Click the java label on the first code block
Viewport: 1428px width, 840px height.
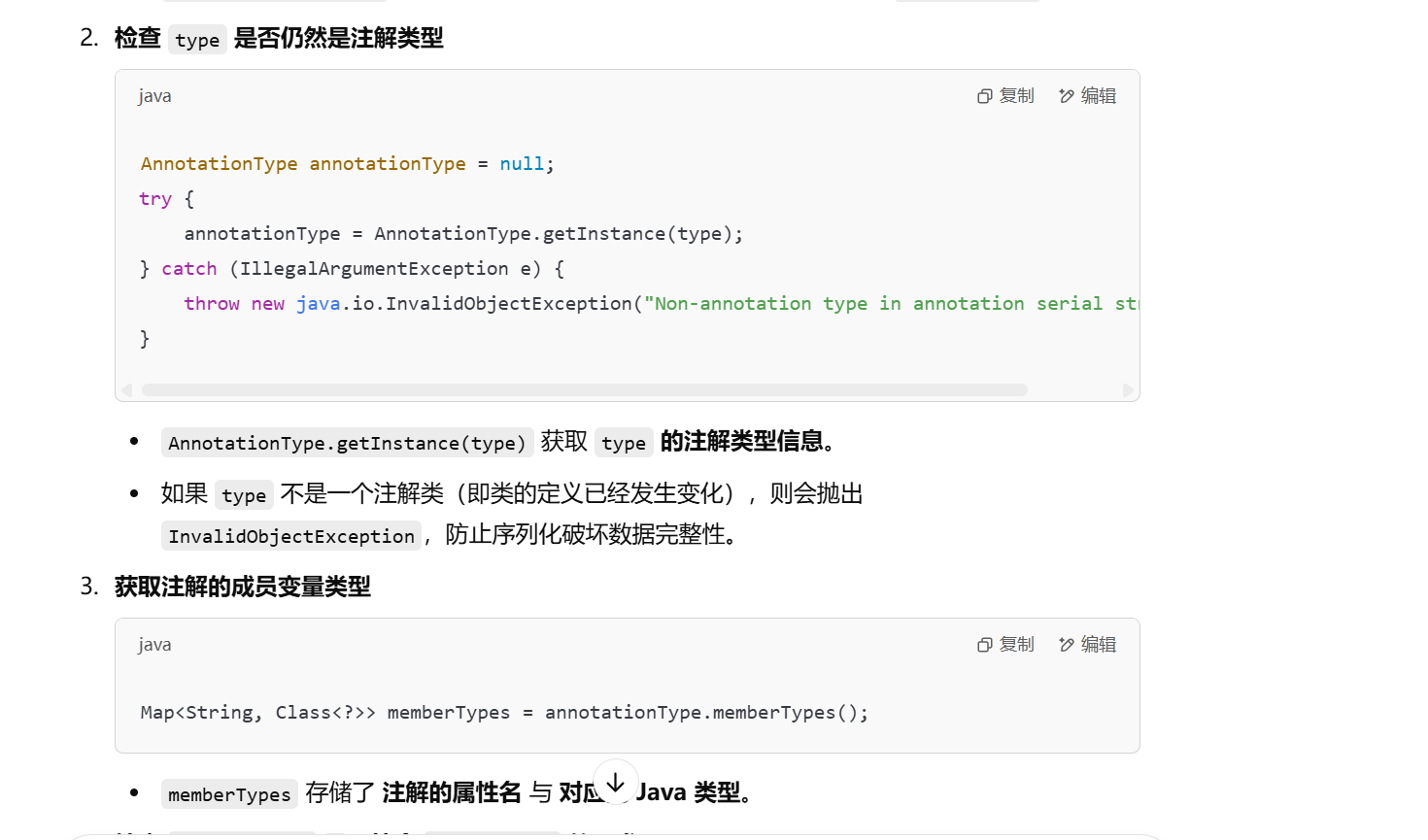(154, 95)
